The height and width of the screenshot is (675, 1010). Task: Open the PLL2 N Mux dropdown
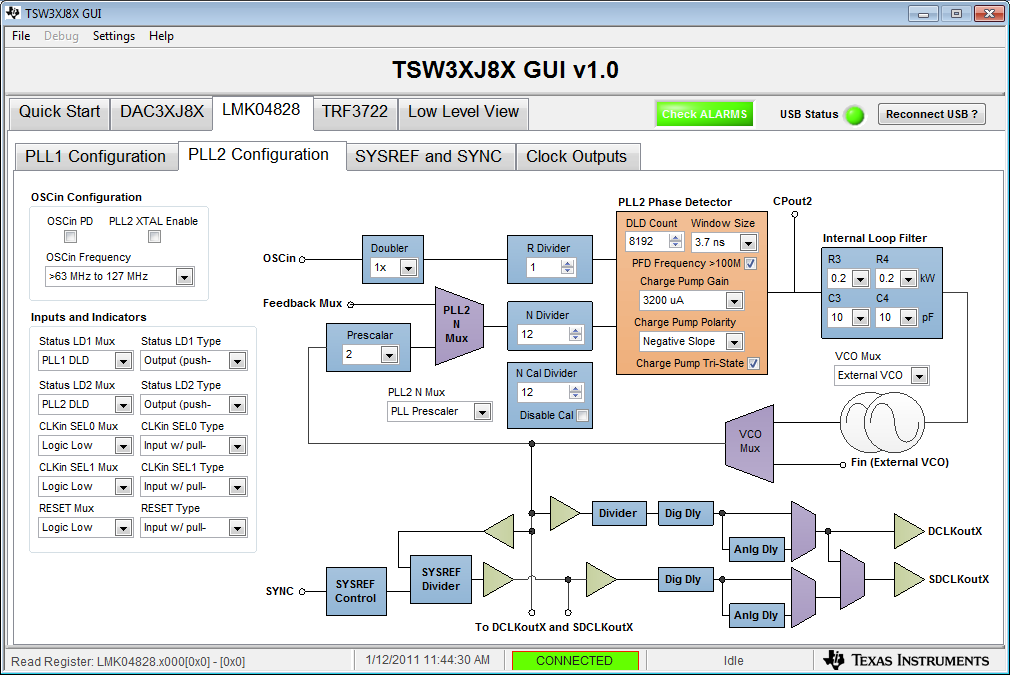click(482, 412)
